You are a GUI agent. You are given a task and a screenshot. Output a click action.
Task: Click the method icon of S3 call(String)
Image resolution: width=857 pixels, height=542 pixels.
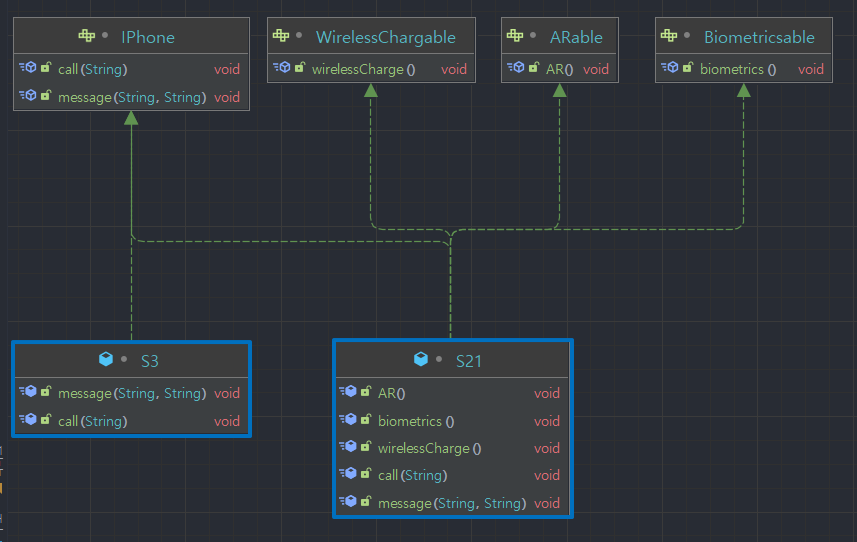28,420
